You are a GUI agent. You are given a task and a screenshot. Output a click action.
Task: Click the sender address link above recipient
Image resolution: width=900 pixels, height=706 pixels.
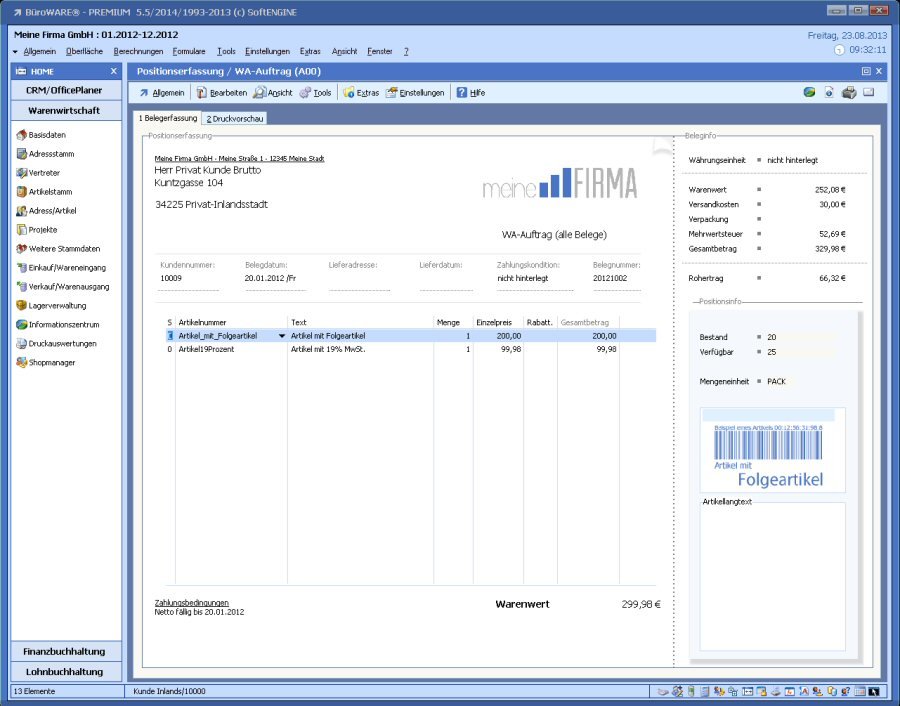tap(239, 158)
